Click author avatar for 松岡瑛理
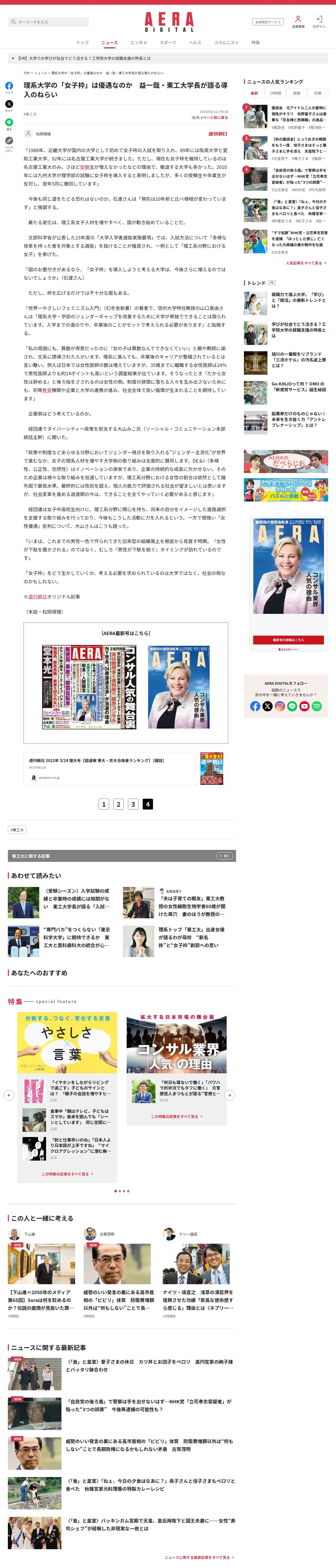Image resolution: width=336 pixels, height=1568 pixels. point(28,134)
